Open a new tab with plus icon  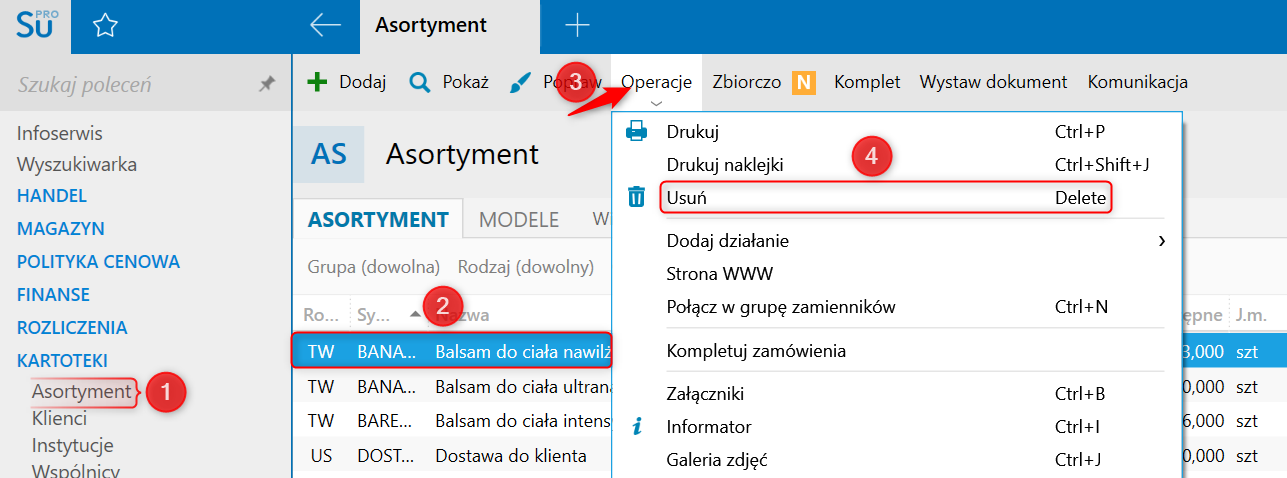point(577,26)
